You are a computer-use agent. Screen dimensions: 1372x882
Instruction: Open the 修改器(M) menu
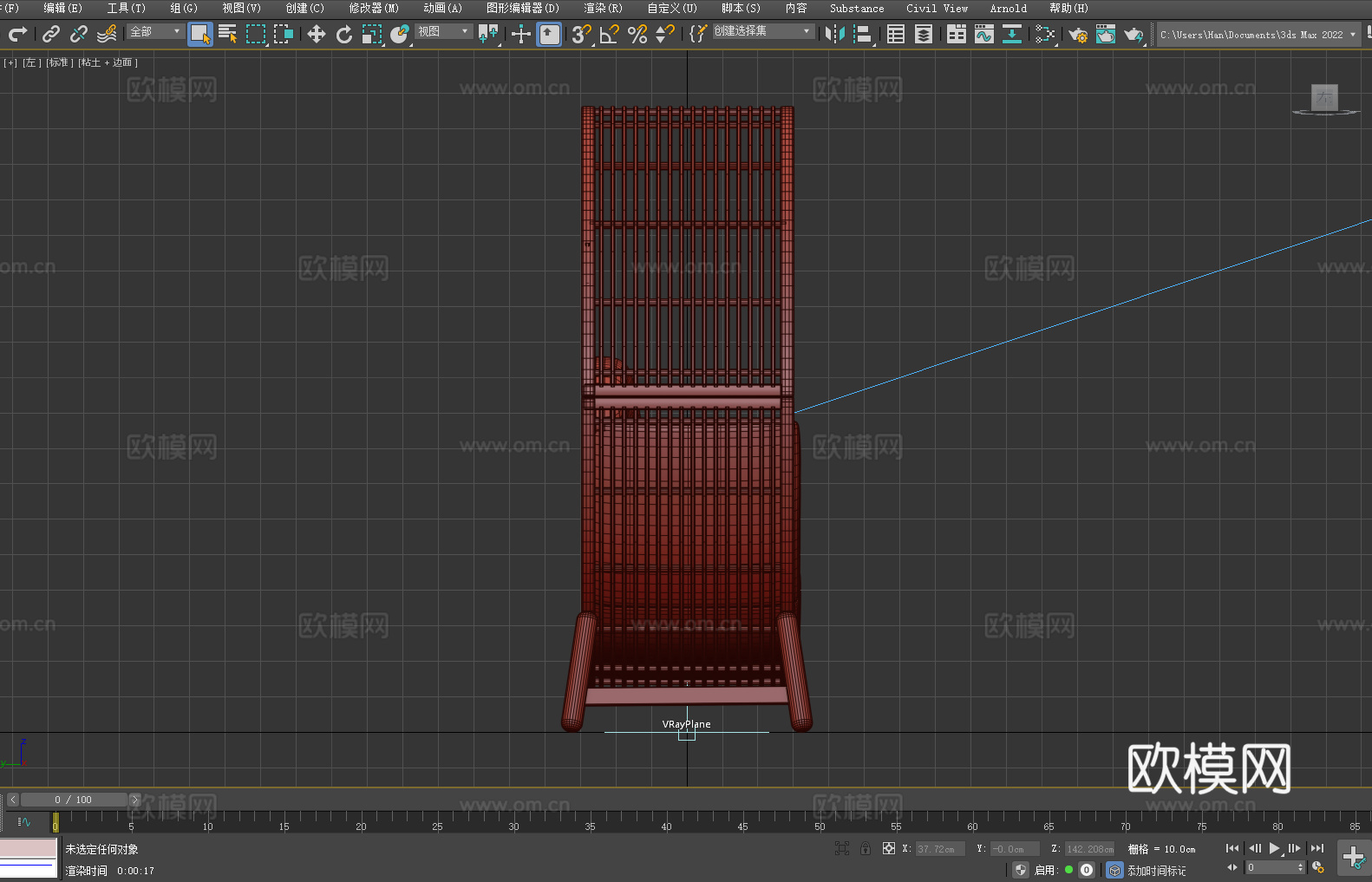[x=374, y=8]
